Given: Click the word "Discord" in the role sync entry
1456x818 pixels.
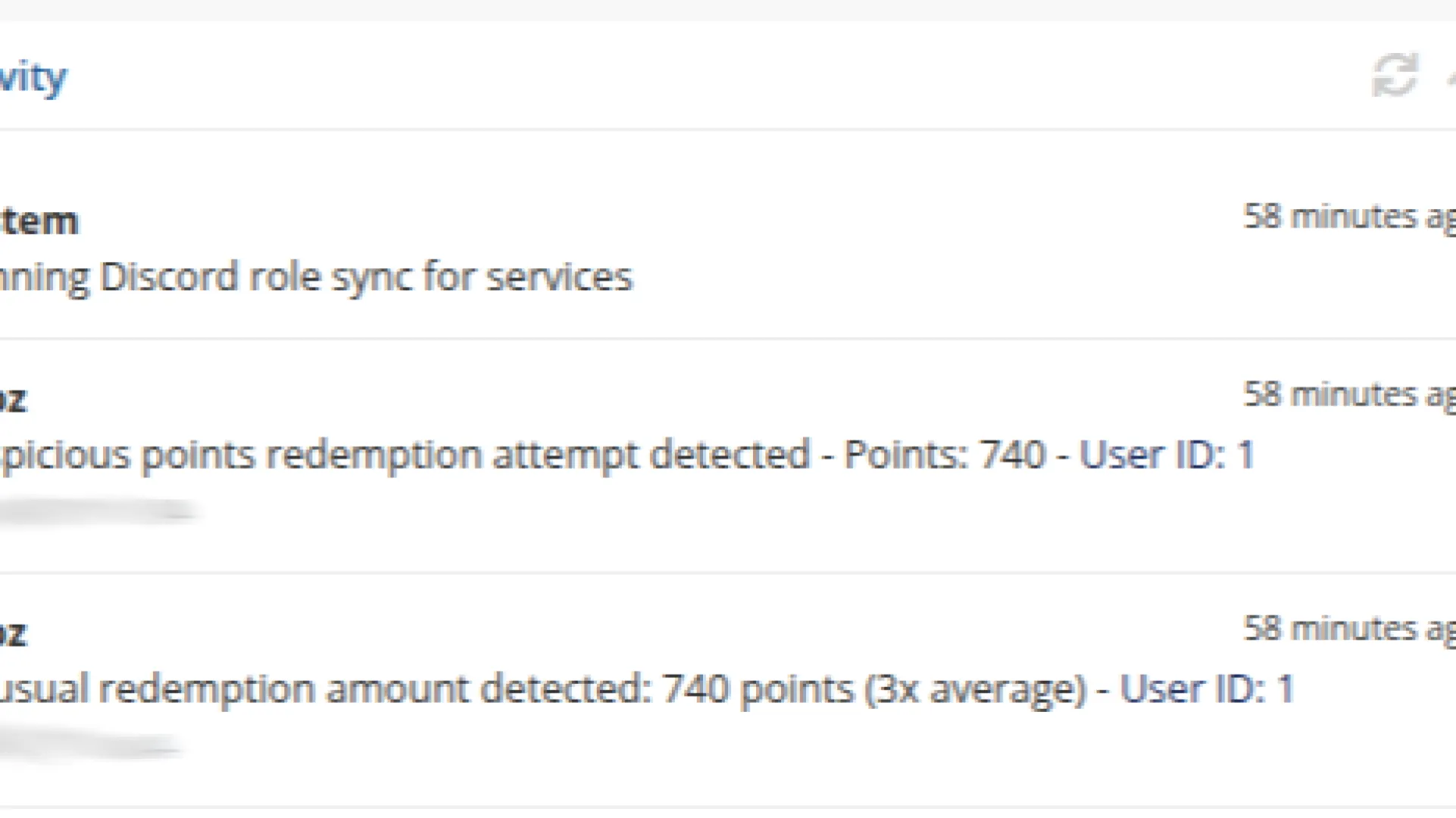Looking at the screenshot, I should [x=169, y=276].
